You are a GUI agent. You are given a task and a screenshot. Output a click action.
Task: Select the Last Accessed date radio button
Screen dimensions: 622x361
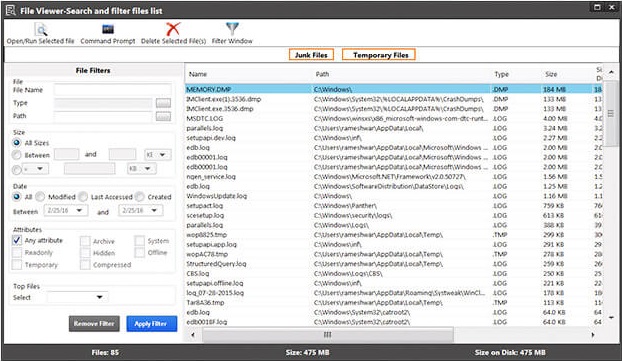[83, 196]
